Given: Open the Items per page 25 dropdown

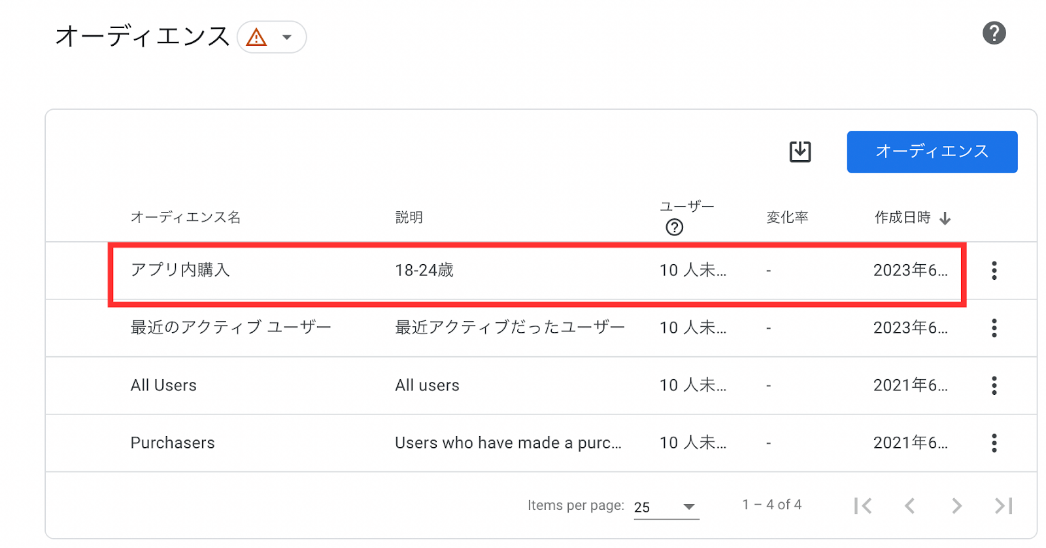Looking at the screenshot, I should [x=666, y=507].
